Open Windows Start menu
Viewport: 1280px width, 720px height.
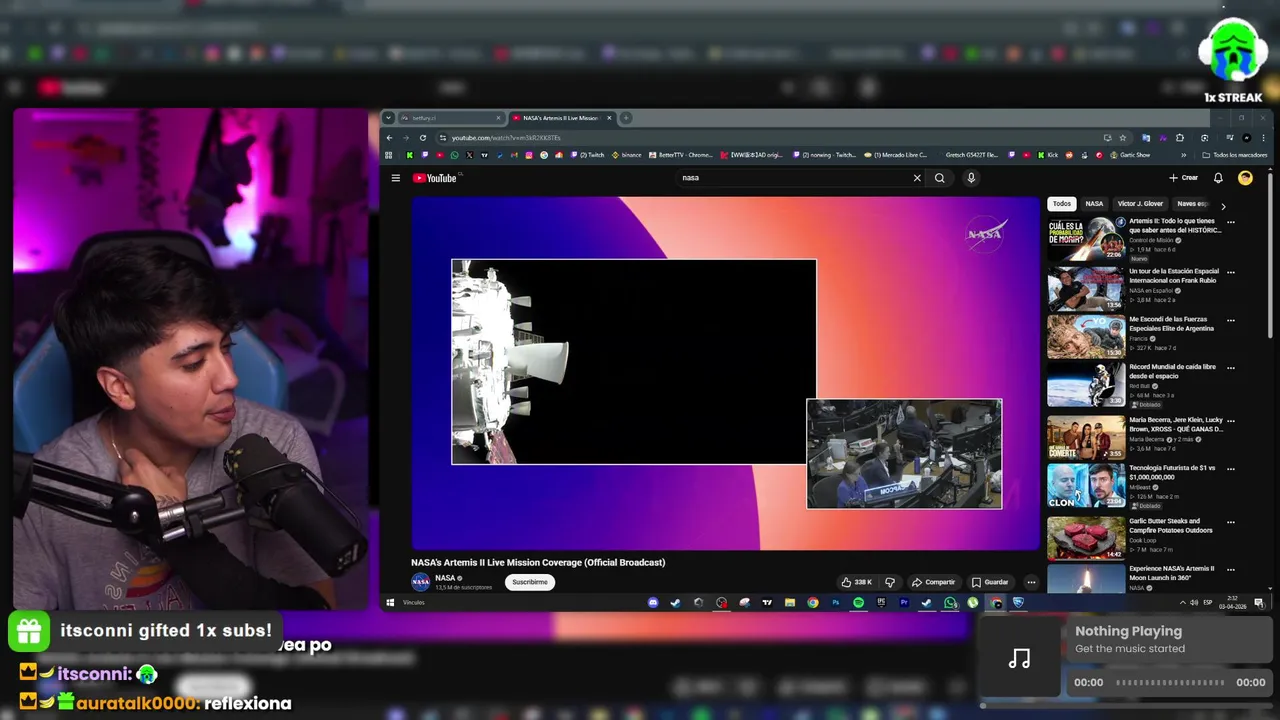390,603
